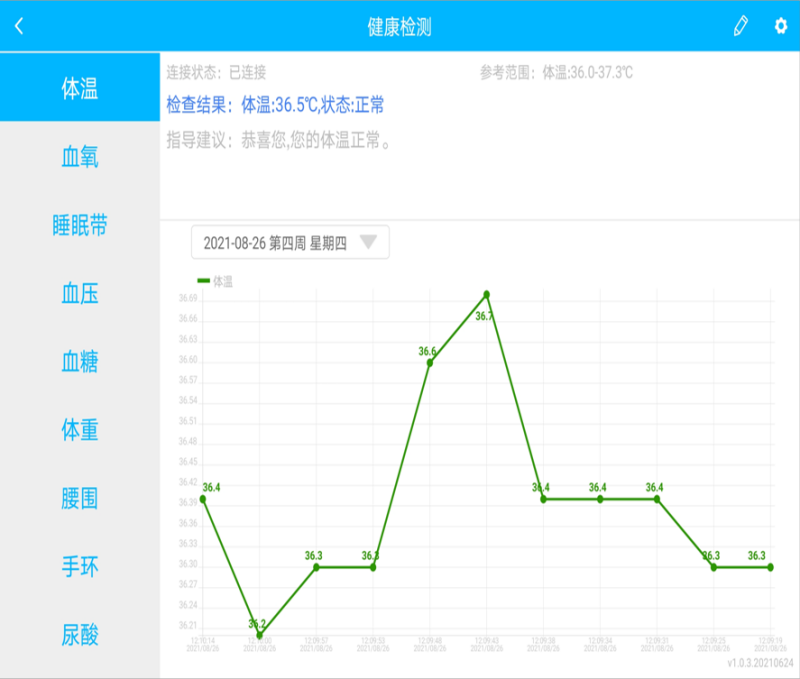Image resolution: width=800 pixels, height=679 pixels.
Task: Open the pencil edit icon
Action: click(x=740, y=27)
